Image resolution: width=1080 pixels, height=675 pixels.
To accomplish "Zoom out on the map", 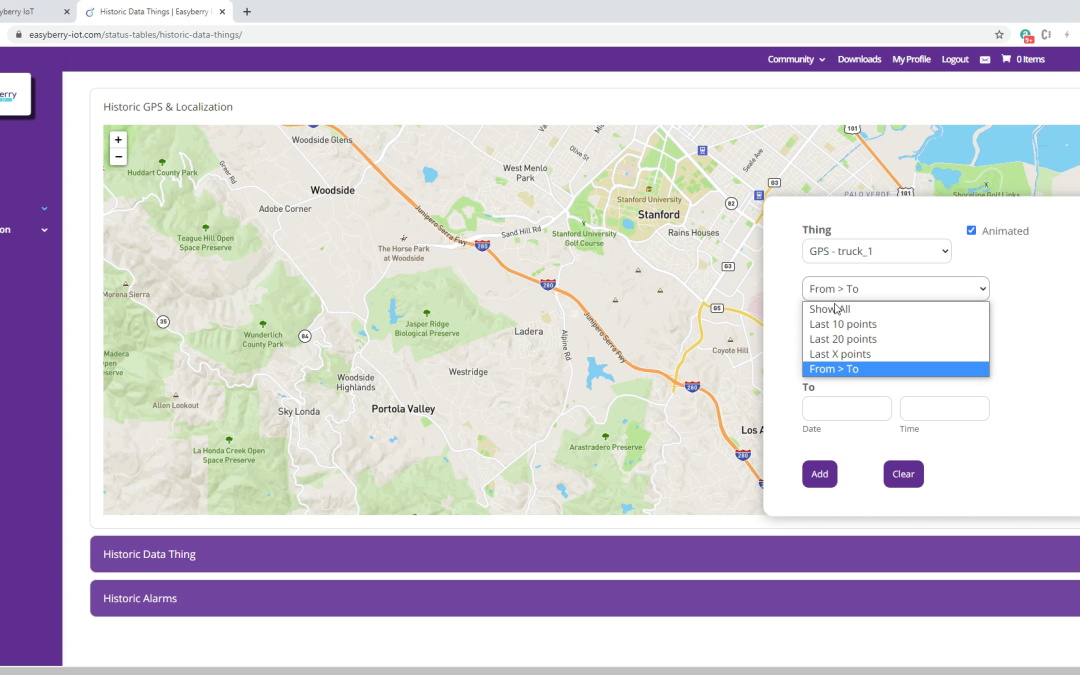I will click(118, 157).
